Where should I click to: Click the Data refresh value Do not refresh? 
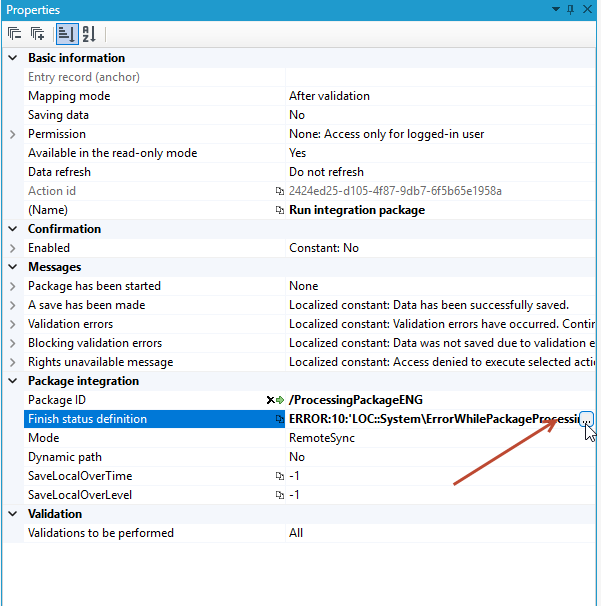click(326, 172)
